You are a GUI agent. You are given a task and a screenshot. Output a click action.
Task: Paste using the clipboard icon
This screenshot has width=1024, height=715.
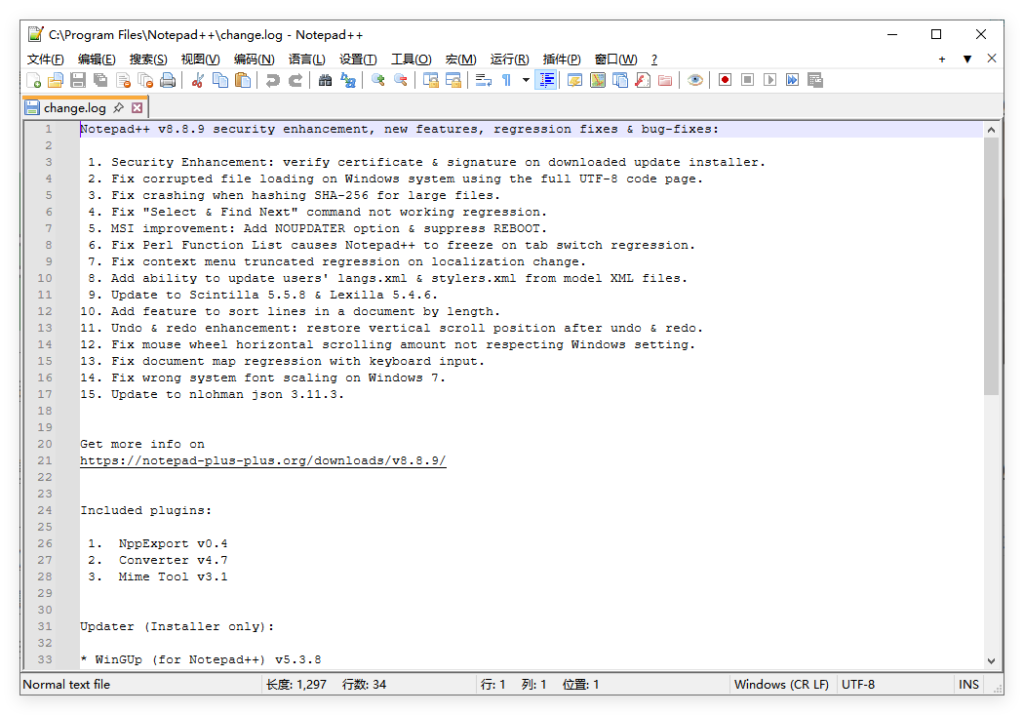(x=242, y=80)
